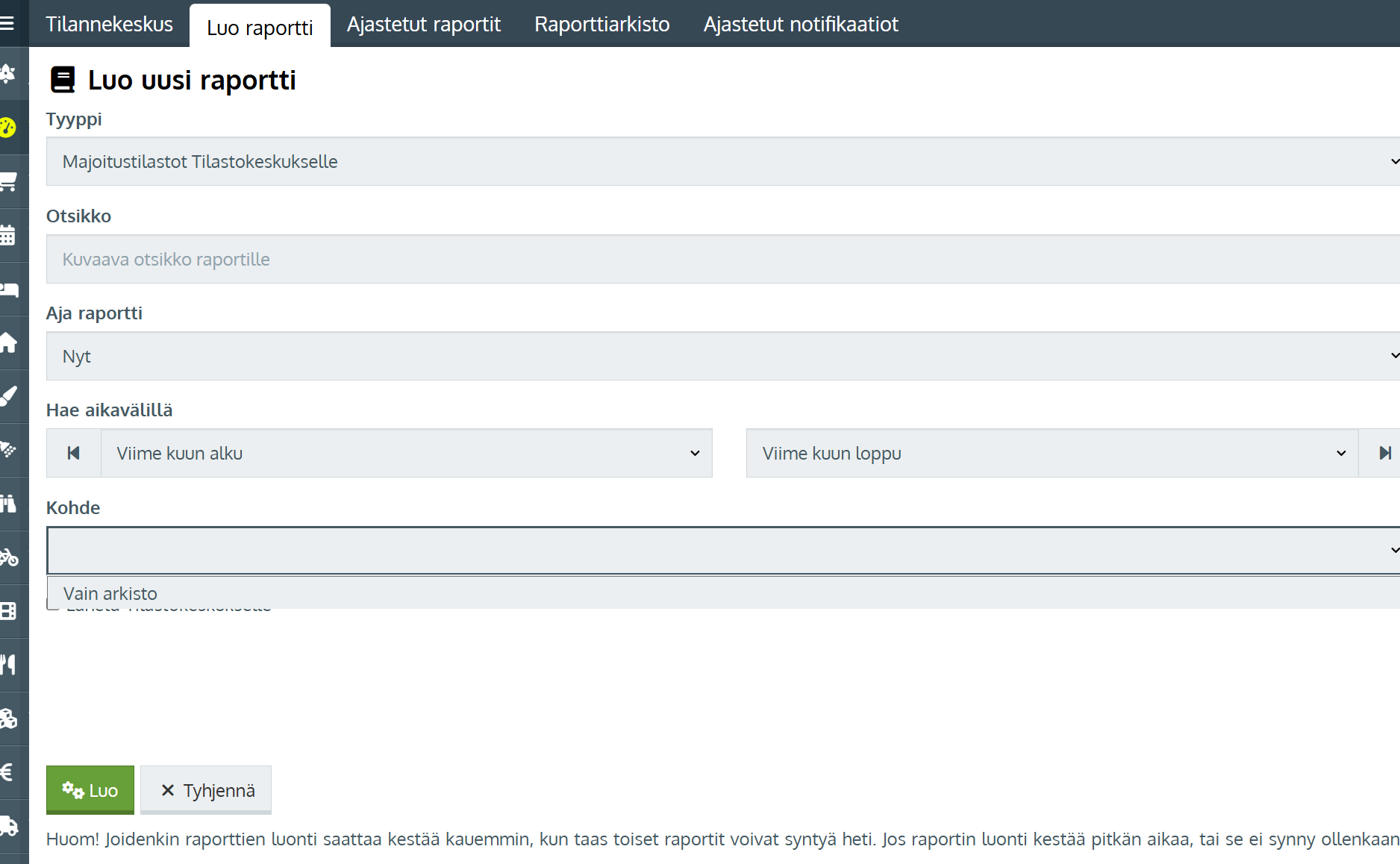
Task: Open the bed accommodation sidebar icon
Action: pyautogui.click(x=9, y=289)
